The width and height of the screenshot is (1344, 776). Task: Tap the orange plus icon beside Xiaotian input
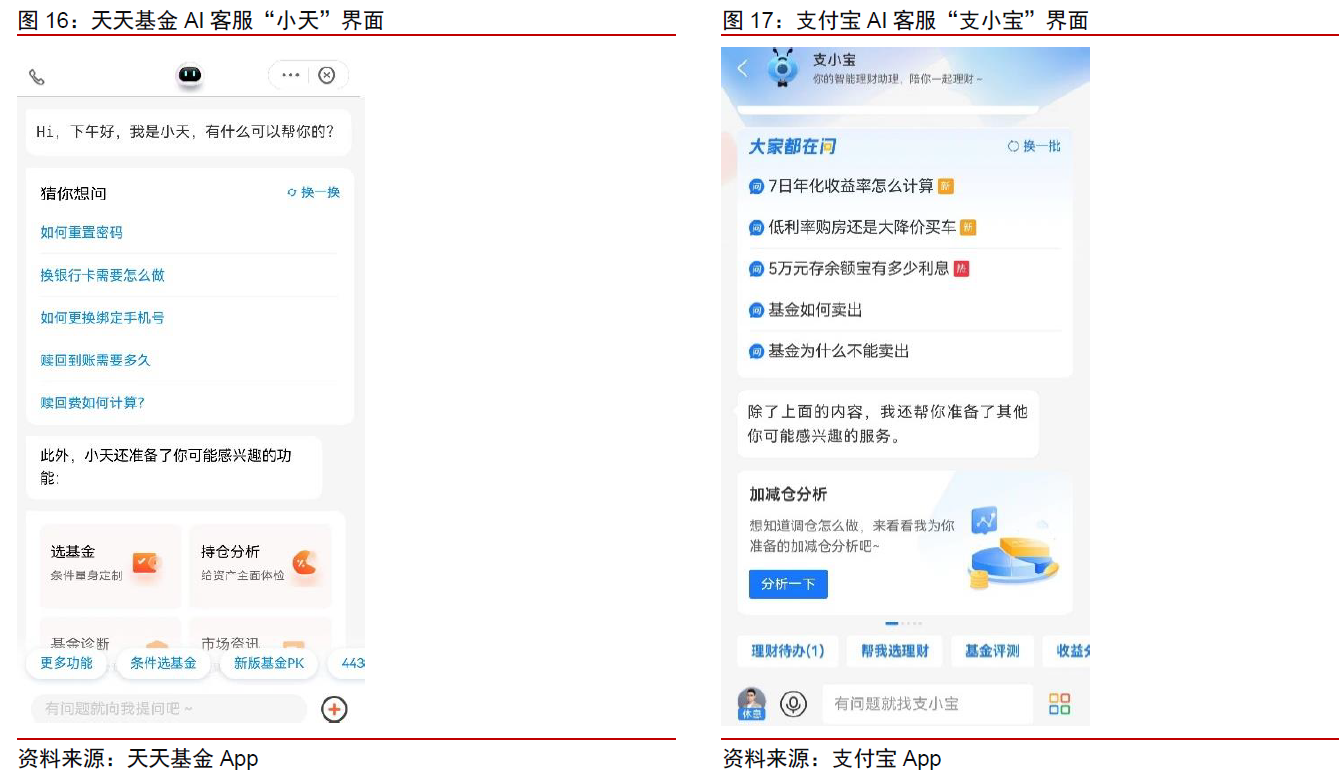[x=334, y=709]
